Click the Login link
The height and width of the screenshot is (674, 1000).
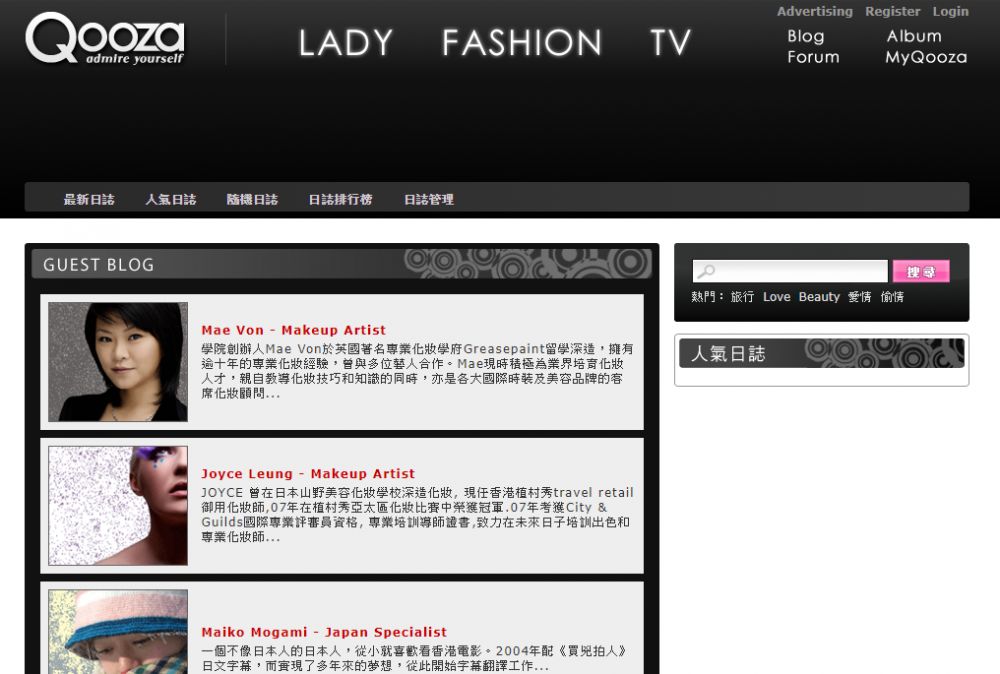pyautogui.click(x=950, y=11)
